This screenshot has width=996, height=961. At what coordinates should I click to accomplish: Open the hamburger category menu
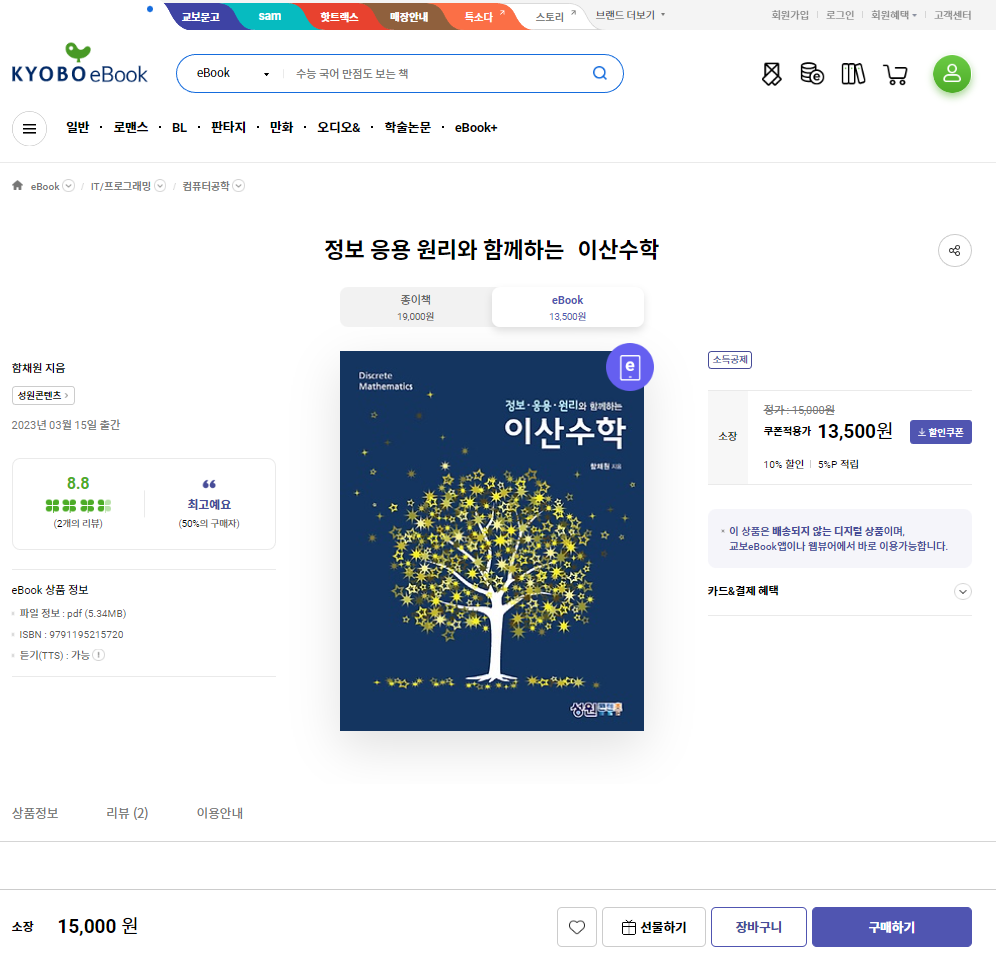click(29, 128)
